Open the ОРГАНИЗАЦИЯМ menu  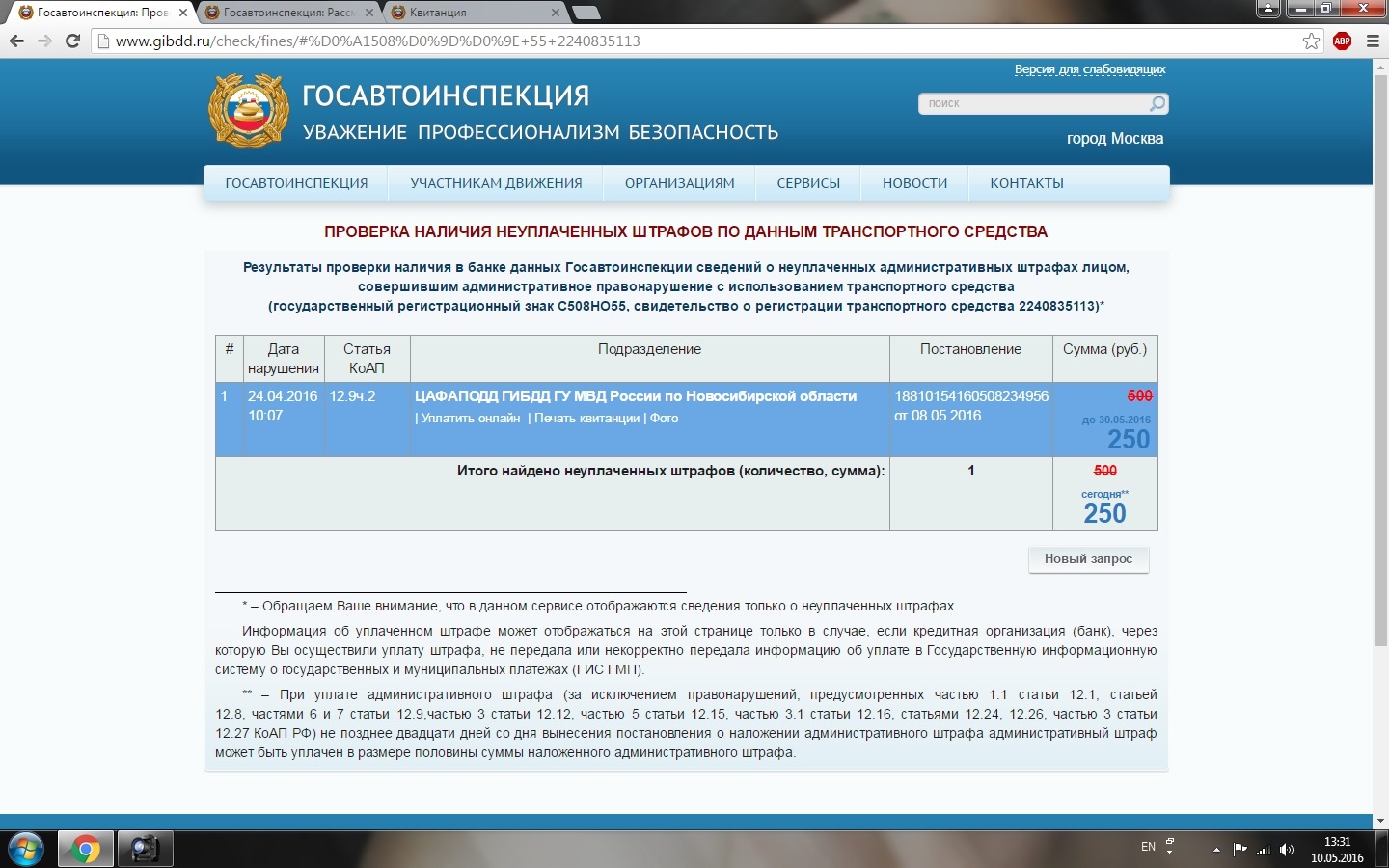680,183
